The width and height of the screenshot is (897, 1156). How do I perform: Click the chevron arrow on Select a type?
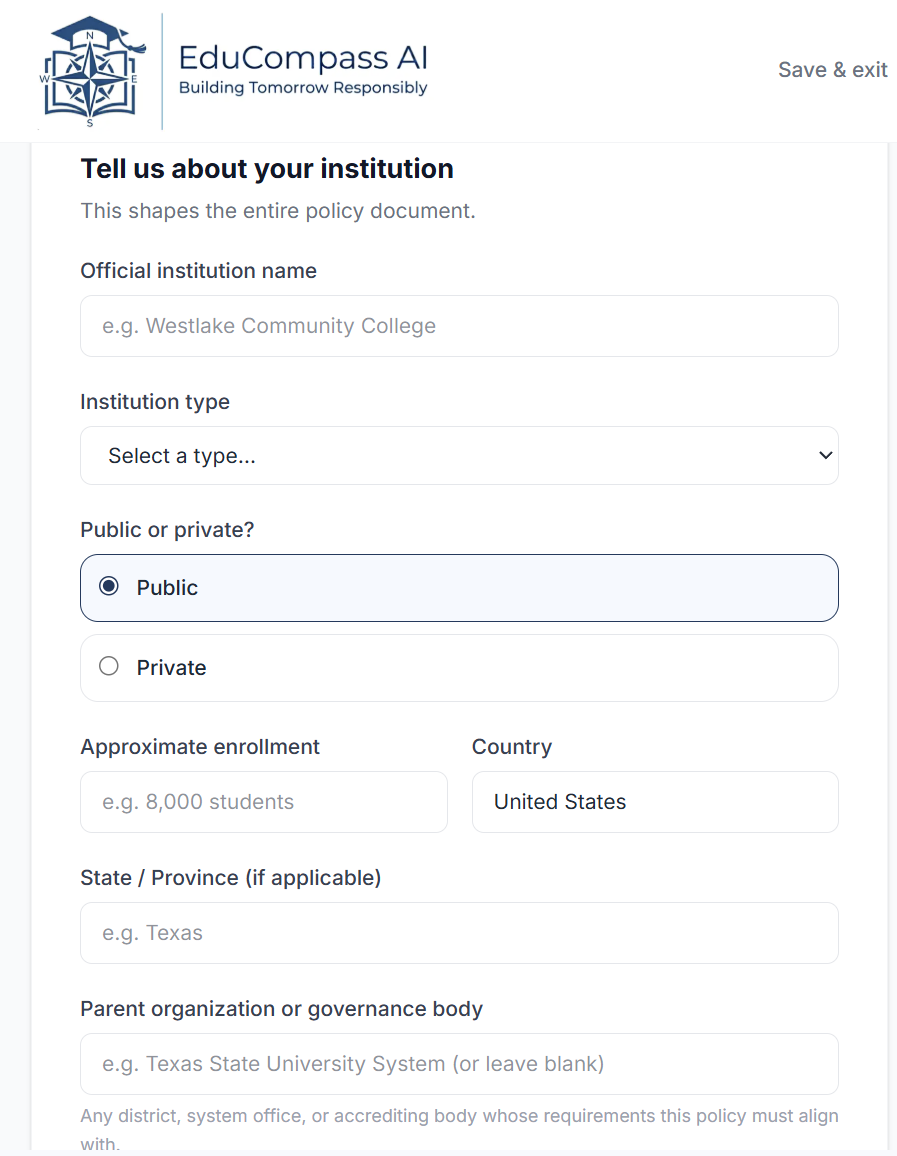tap(826, 456)
